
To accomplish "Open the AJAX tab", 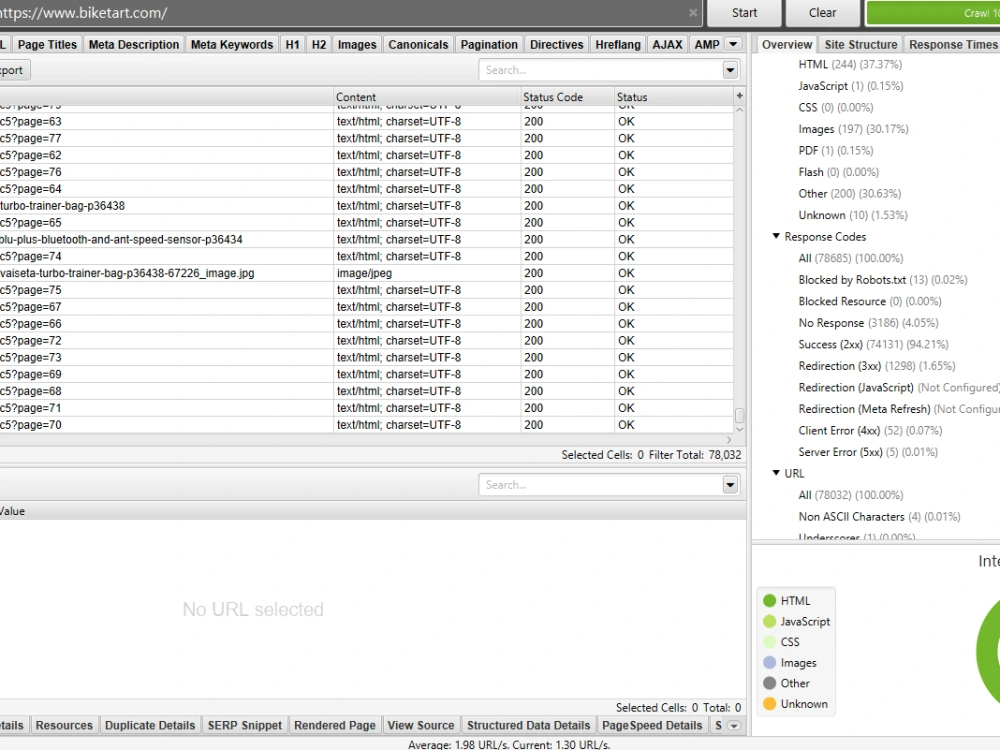I will (x=668, y=45).
